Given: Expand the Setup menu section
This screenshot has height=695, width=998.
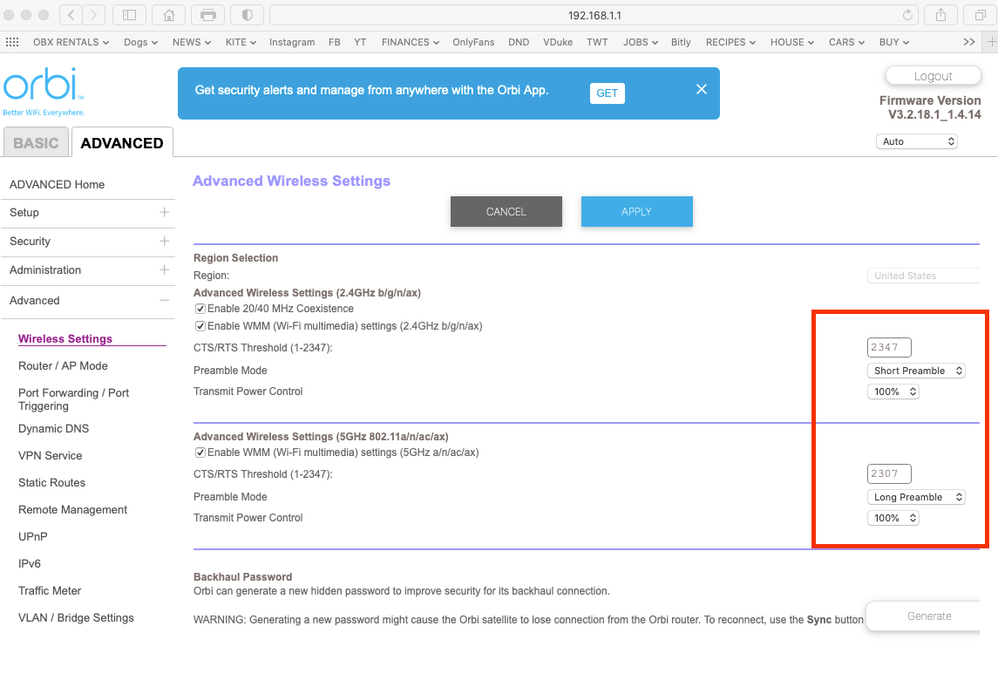Looking at the screenshot, I should 164,212.
